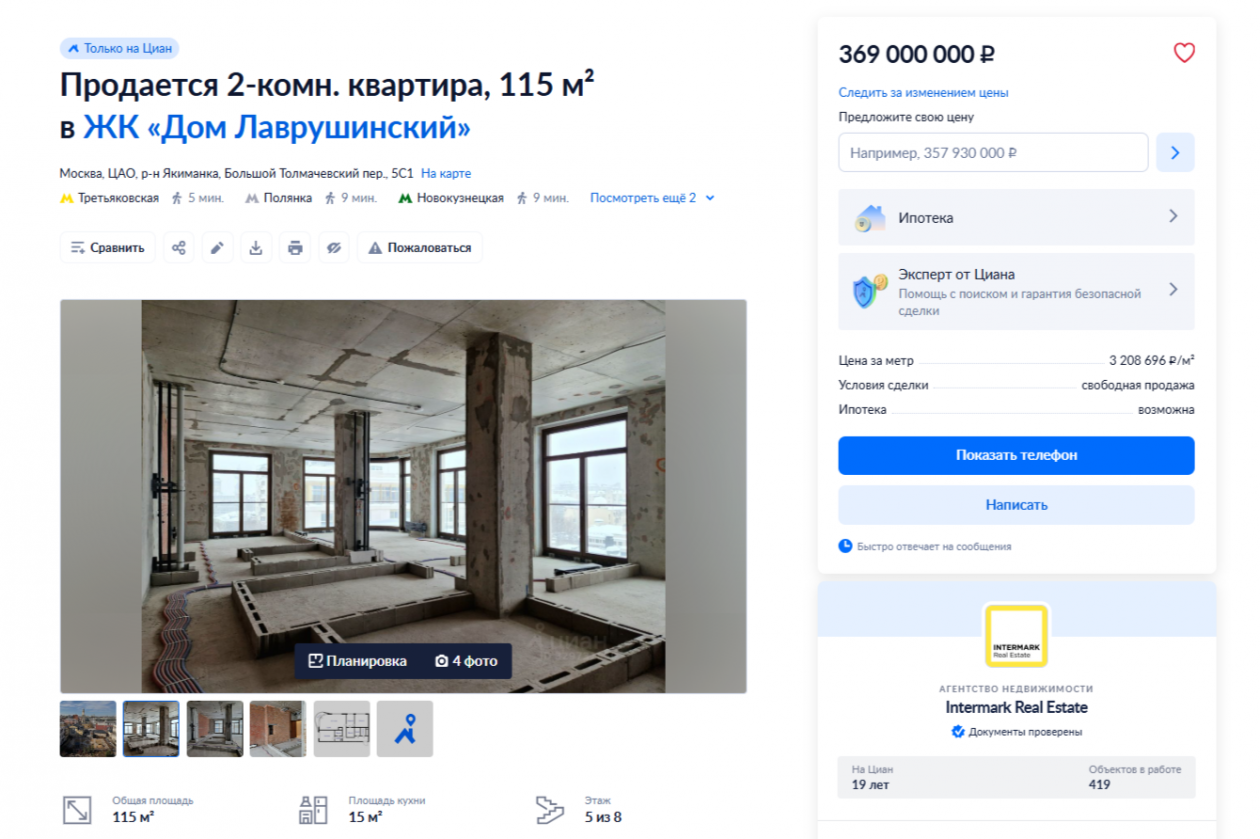The width and height of the screenshot is (1260, 839).
Task: Click Быстро отвечает на сообщения clock icon
Action: point(845,546)
